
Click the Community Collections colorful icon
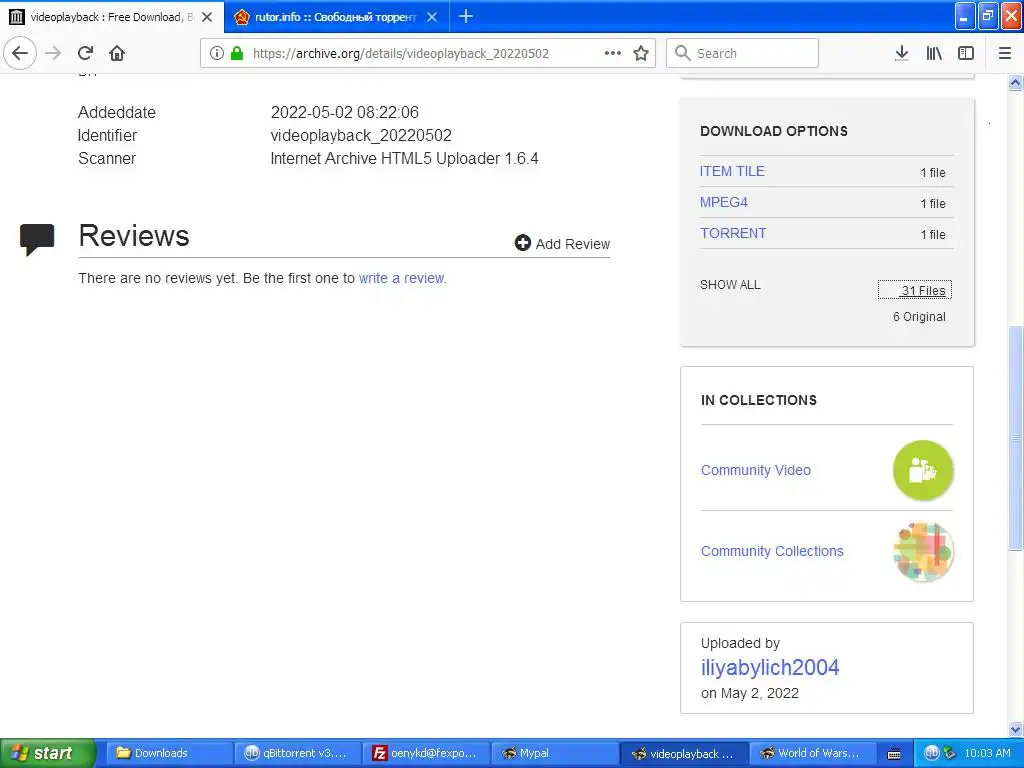click(923, 551)
